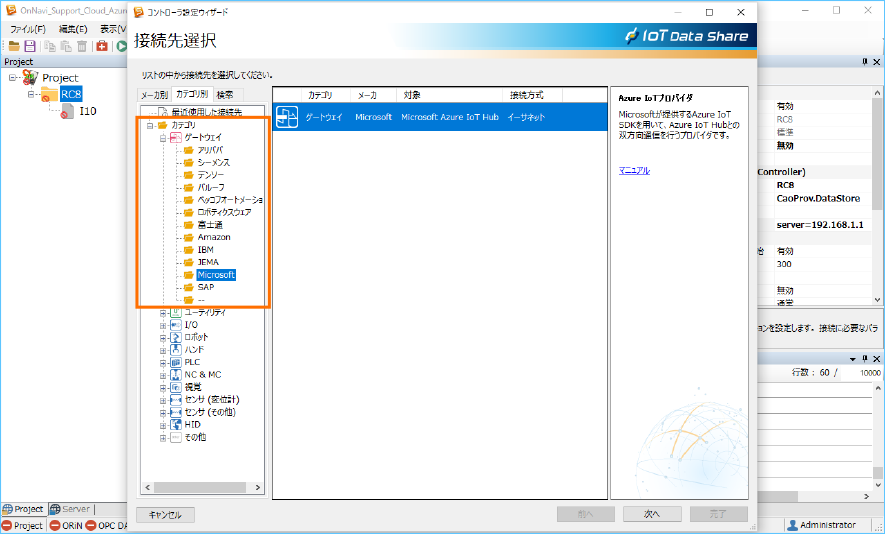Click the PLC category icon

tap(175, 362)
